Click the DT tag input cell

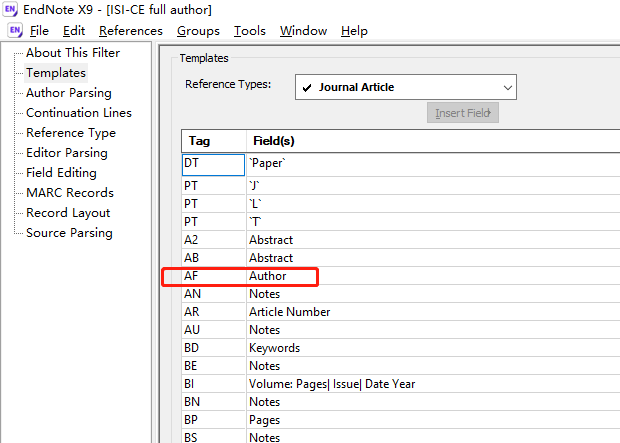[214, 165]
